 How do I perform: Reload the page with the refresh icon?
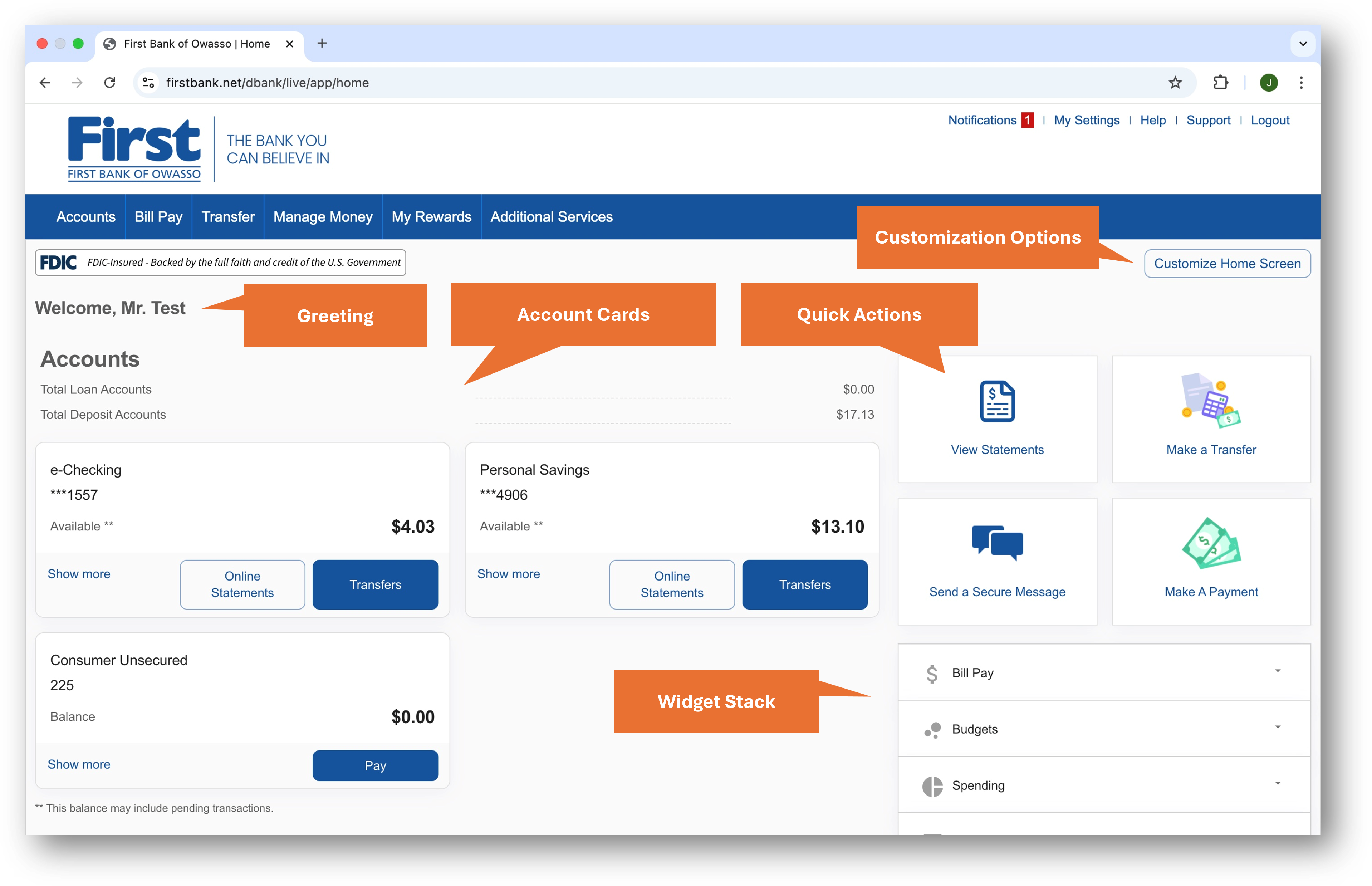coord(110,83)
